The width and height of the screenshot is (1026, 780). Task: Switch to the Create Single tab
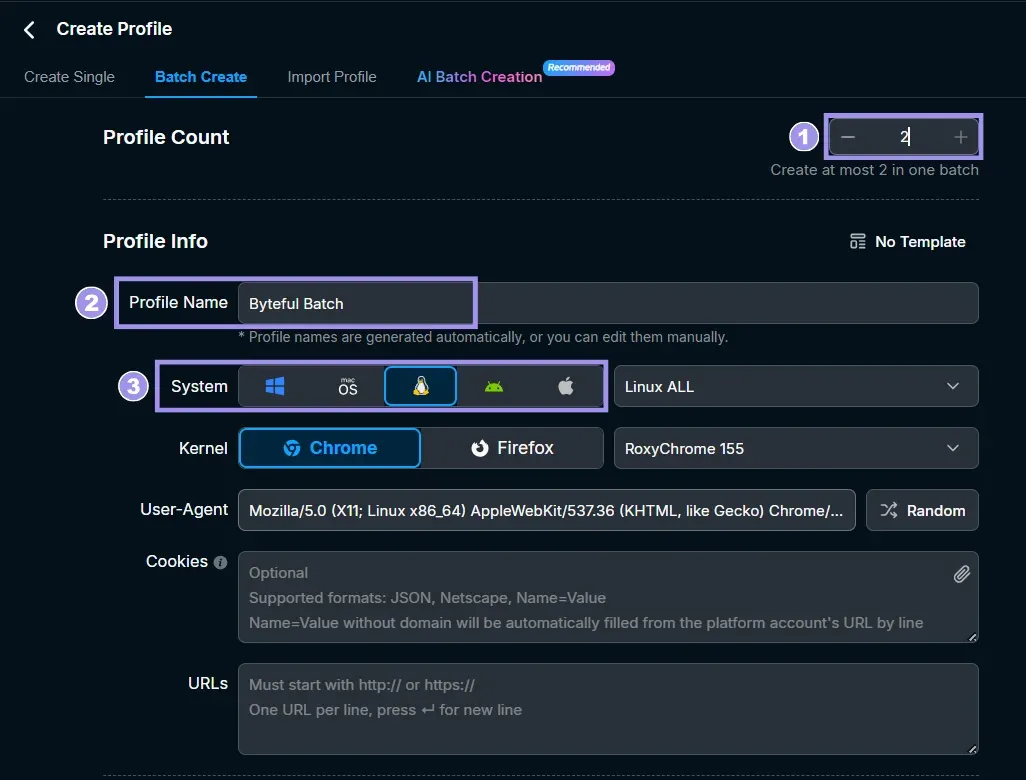coord(69,77)
